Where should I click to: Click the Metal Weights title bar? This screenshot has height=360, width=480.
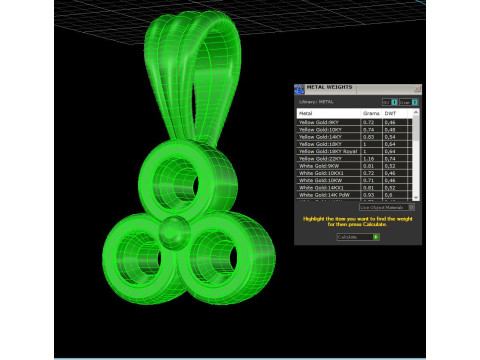point(358,89)
